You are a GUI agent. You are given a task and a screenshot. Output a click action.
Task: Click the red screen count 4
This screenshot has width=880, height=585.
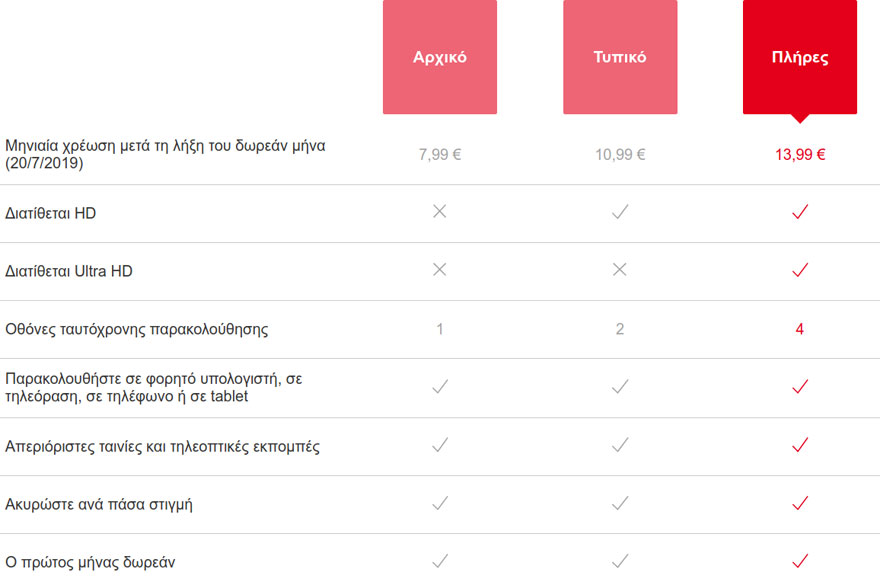pyautogui.click(x=800, y=329)
